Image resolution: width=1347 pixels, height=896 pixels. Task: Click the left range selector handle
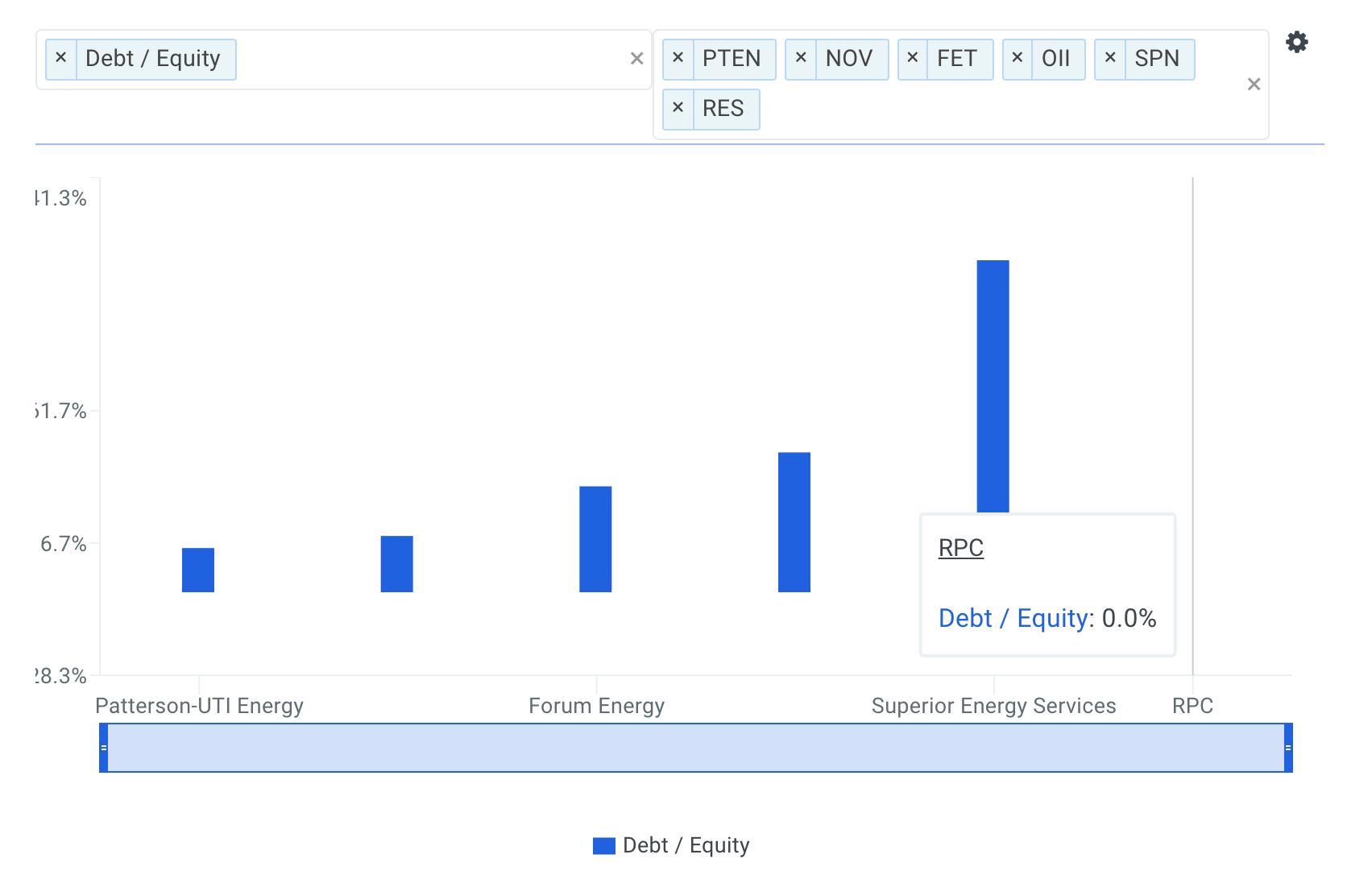coord(103,748)
